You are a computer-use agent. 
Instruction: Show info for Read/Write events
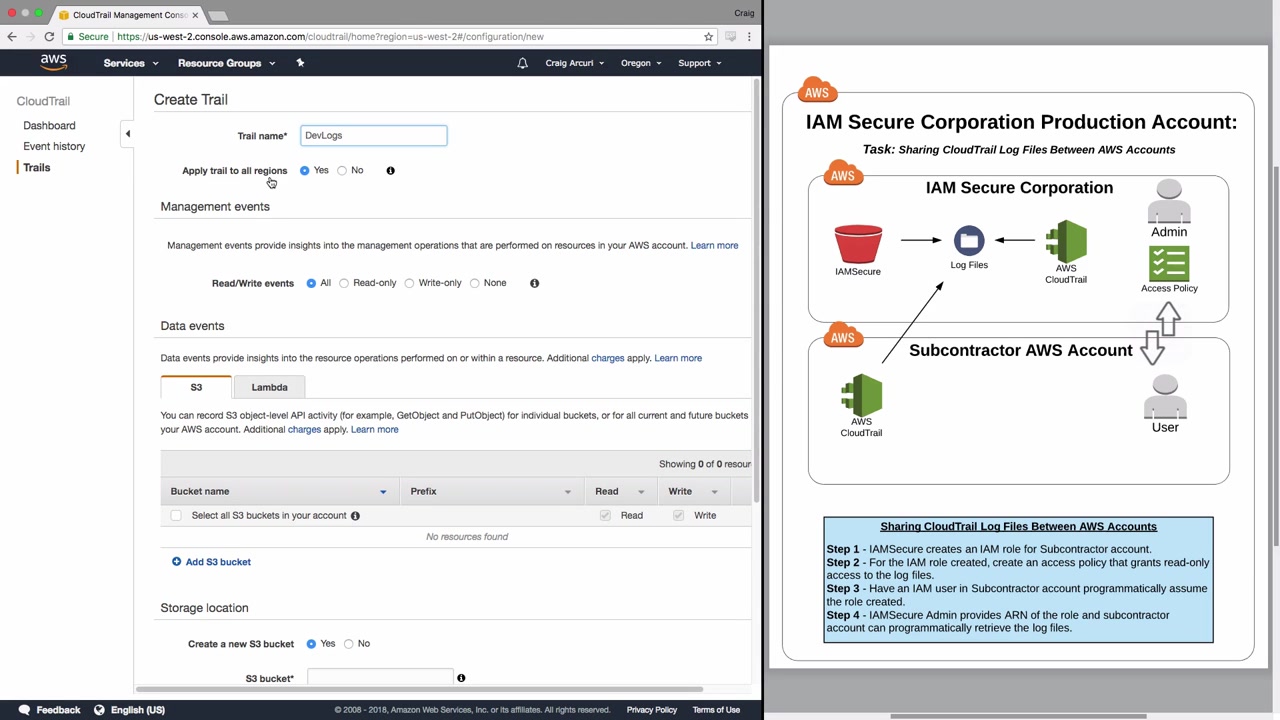pos(534,283)
